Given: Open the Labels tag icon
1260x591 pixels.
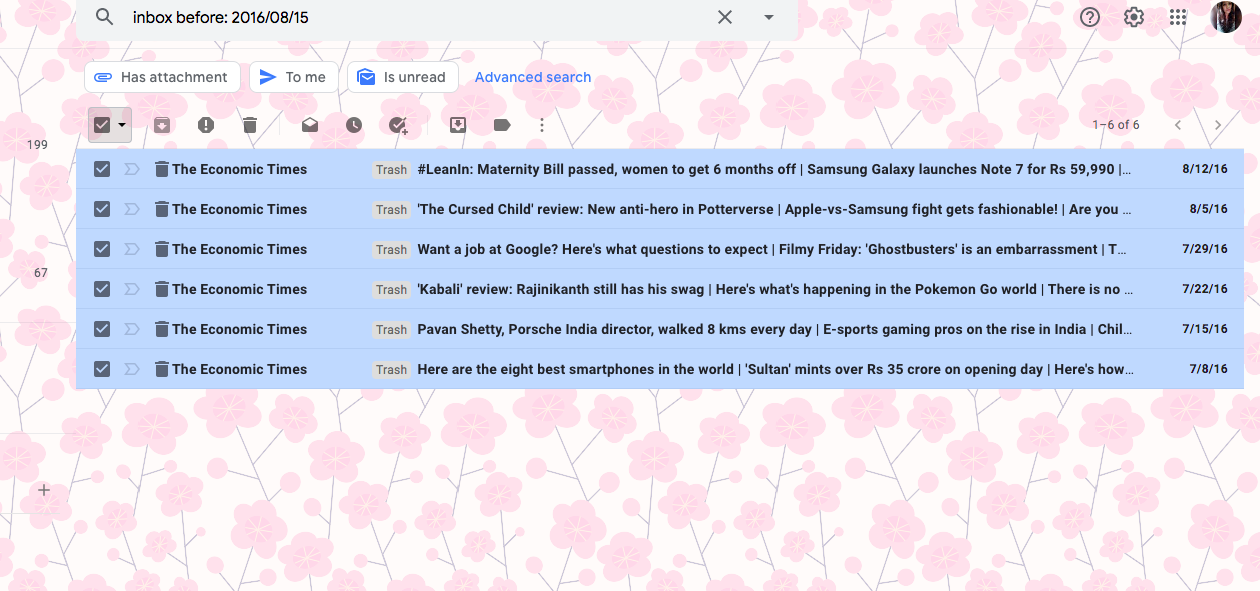Looking at the screenshot, I should point(502,125).
